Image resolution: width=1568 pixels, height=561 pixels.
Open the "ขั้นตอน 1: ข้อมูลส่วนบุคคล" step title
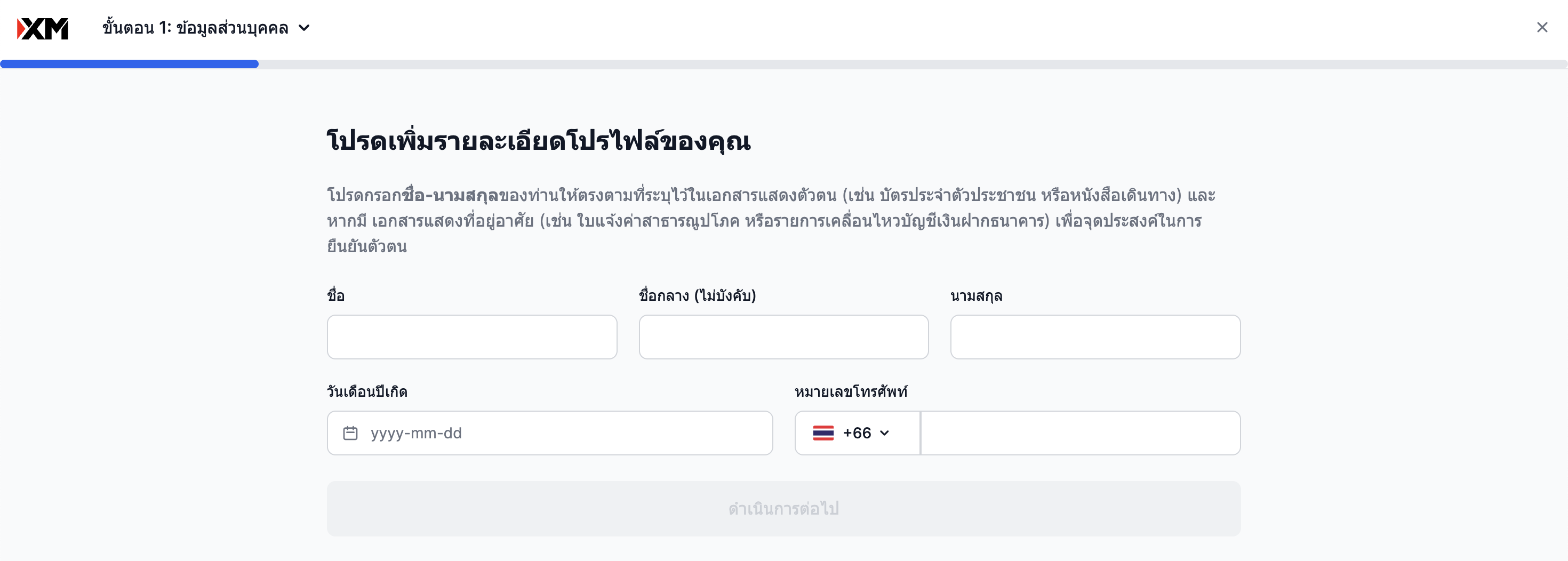pos(195,28)
